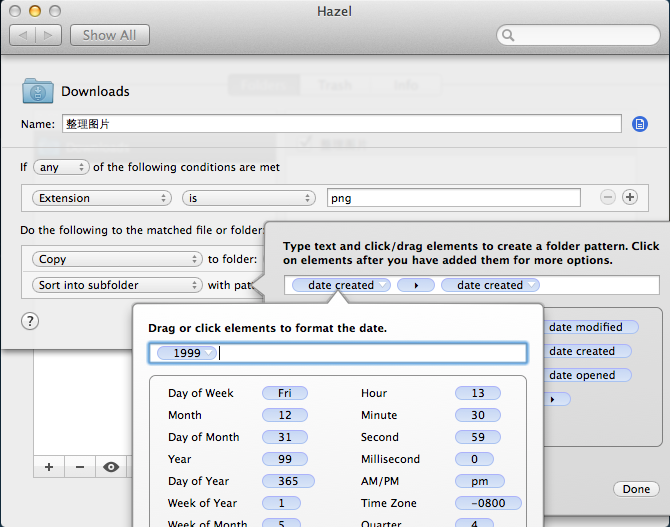Add the Second '59' element
This screenshot has width=670, height=527.
478,437
